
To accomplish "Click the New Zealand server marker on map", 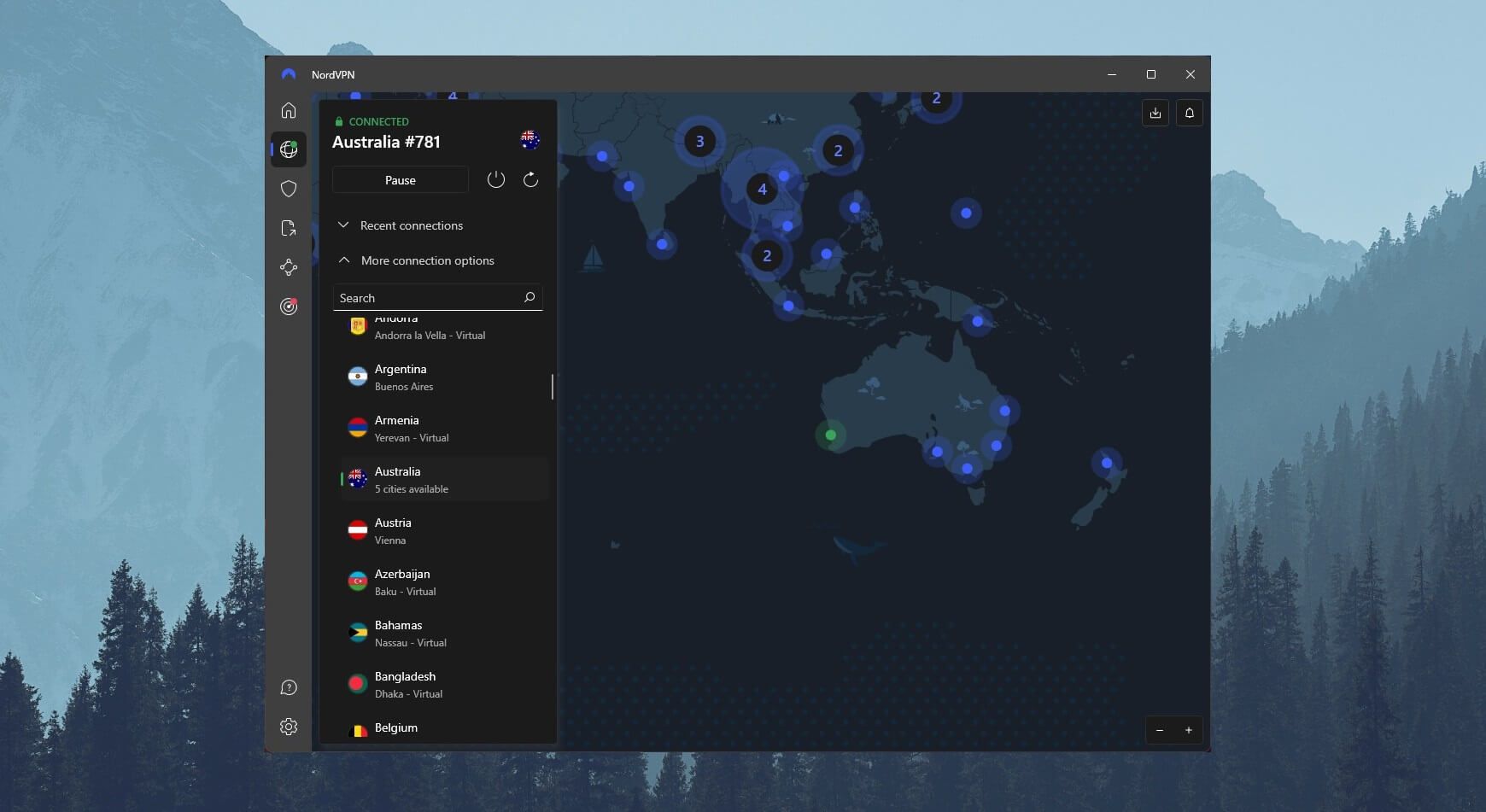I will [1106, 463].
